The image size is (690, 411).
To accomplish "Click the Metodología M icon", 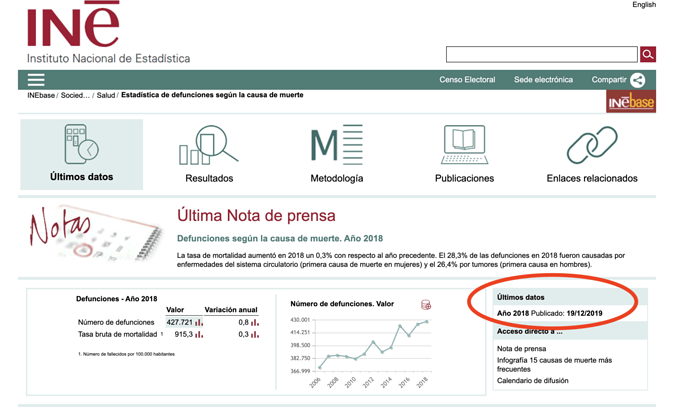I will click(337, 145).
